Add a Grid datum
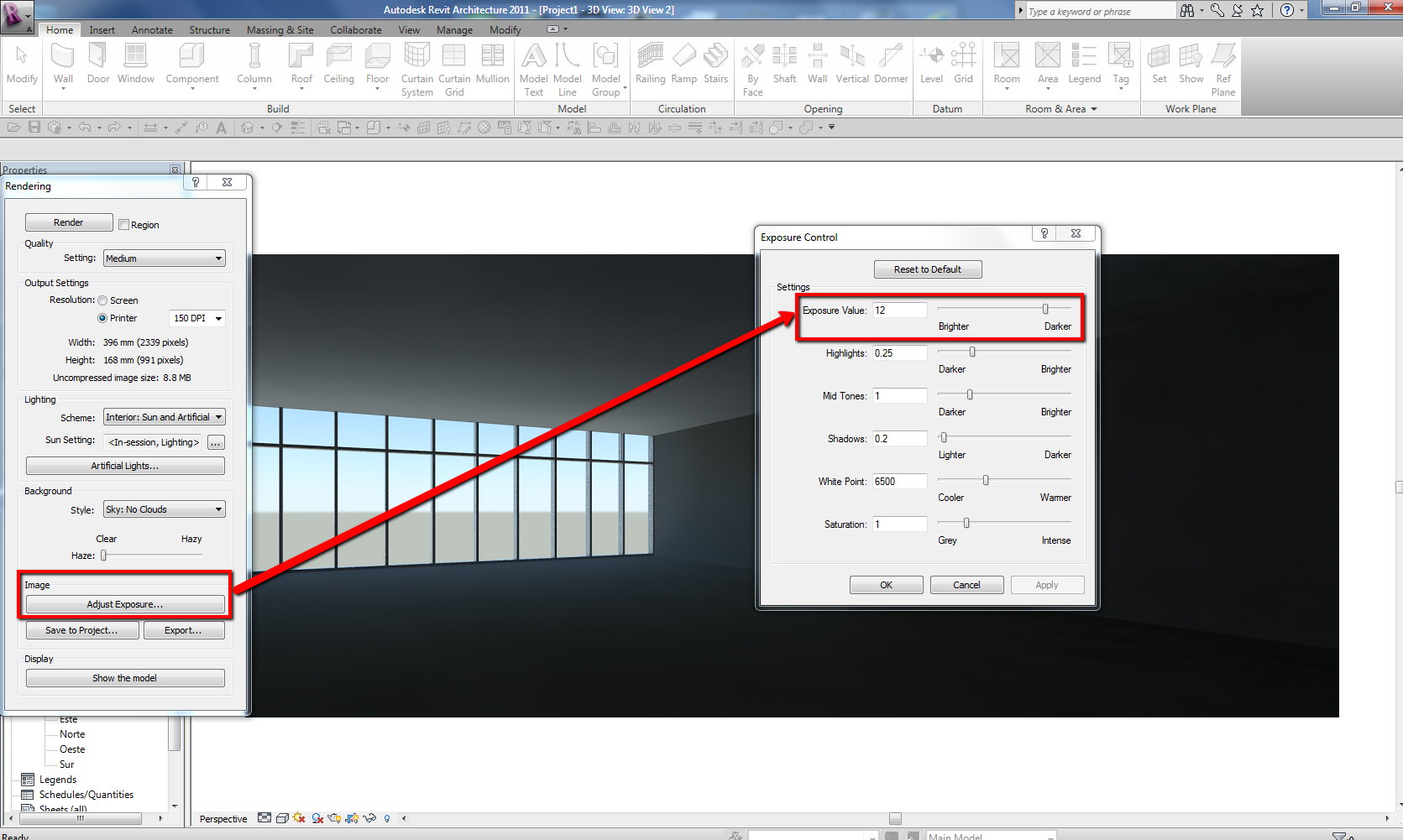 click(x=963, y=65)
